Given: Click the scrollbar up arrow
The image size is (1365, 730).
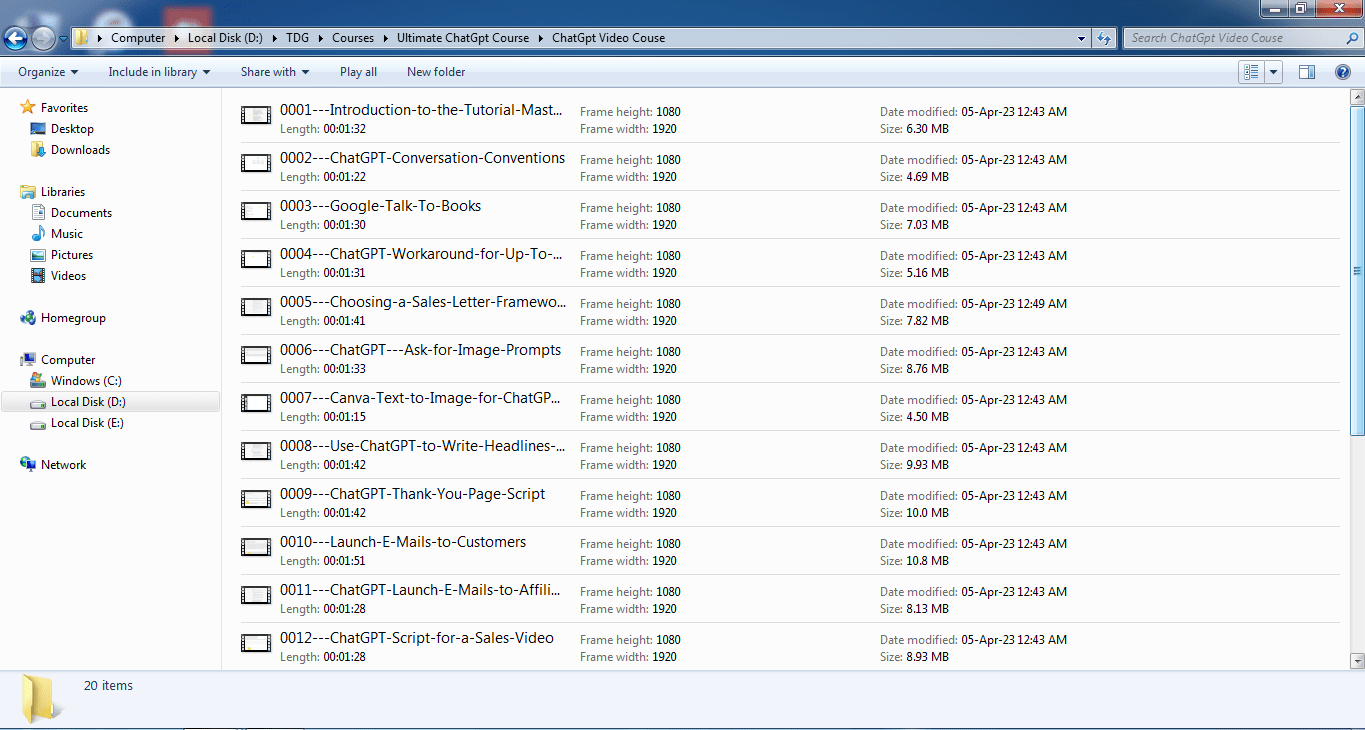Looking at the screenshot, I should click(1357, 97).
